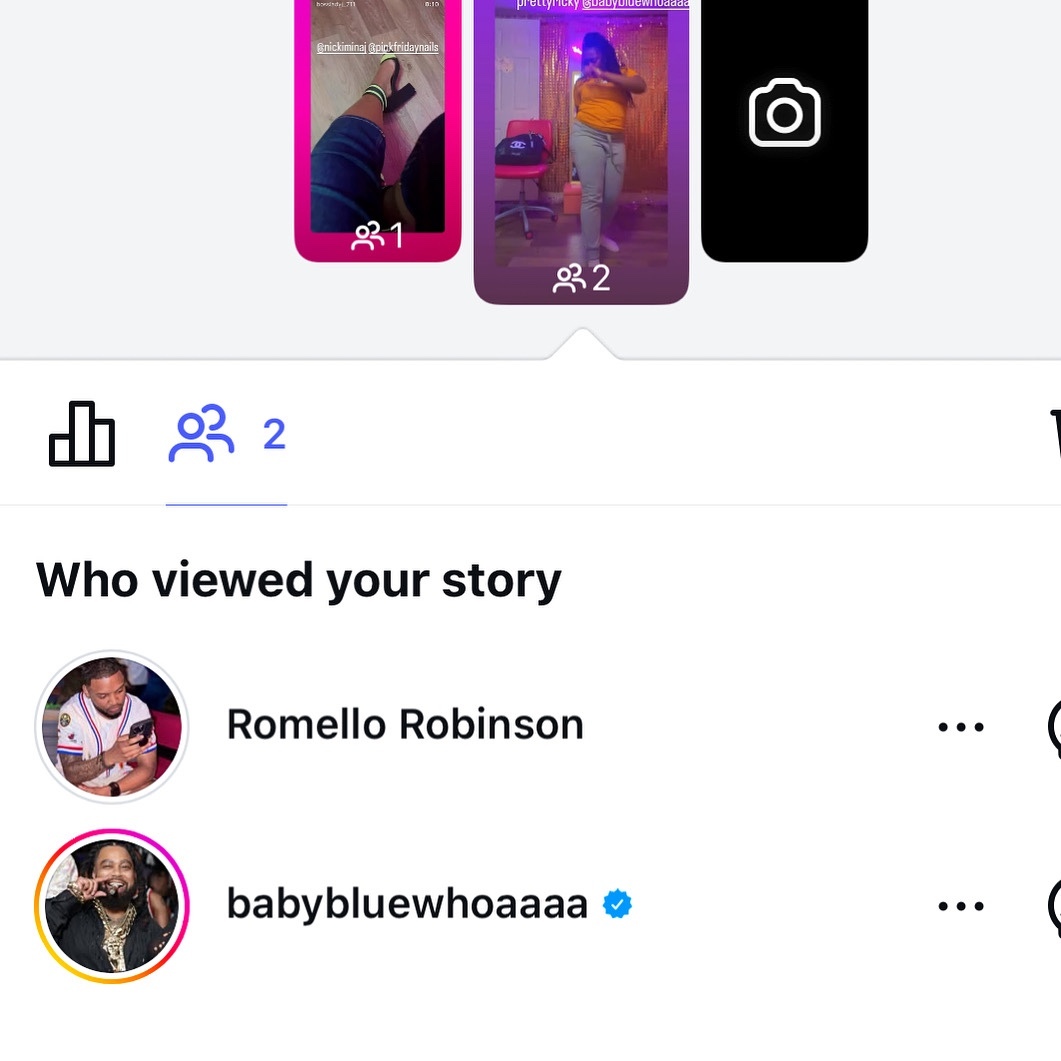
Task: Click the Romello Robinson name
Action: tap(405, 725)
